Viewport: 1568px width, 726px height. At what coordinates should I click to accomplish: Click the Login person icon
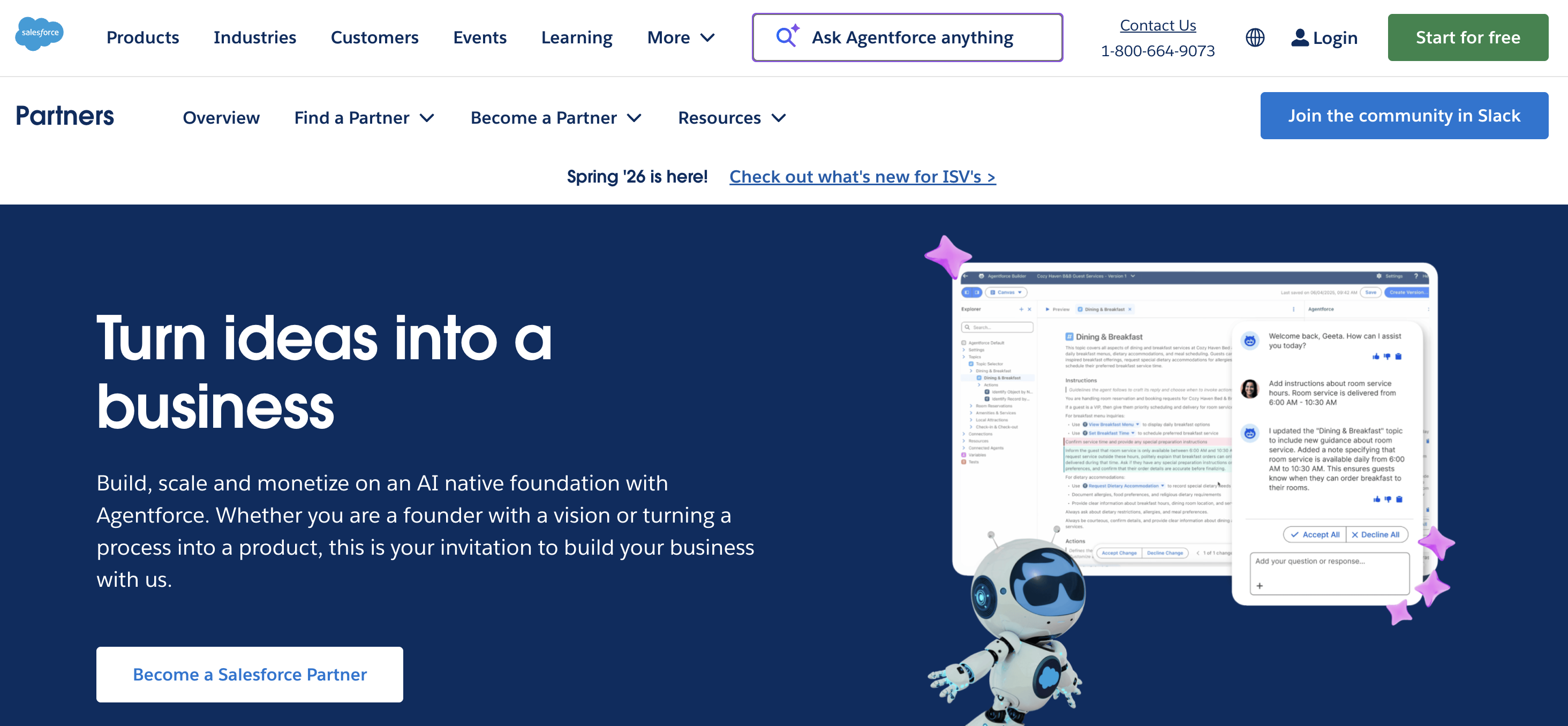[1299, 37]
